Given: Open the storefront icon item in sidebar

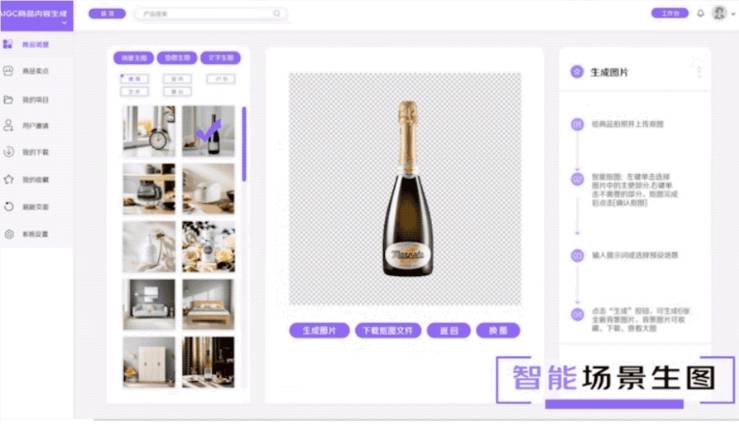Looking at the screenshot, I should pyautogui.click(x=8, y=71).
